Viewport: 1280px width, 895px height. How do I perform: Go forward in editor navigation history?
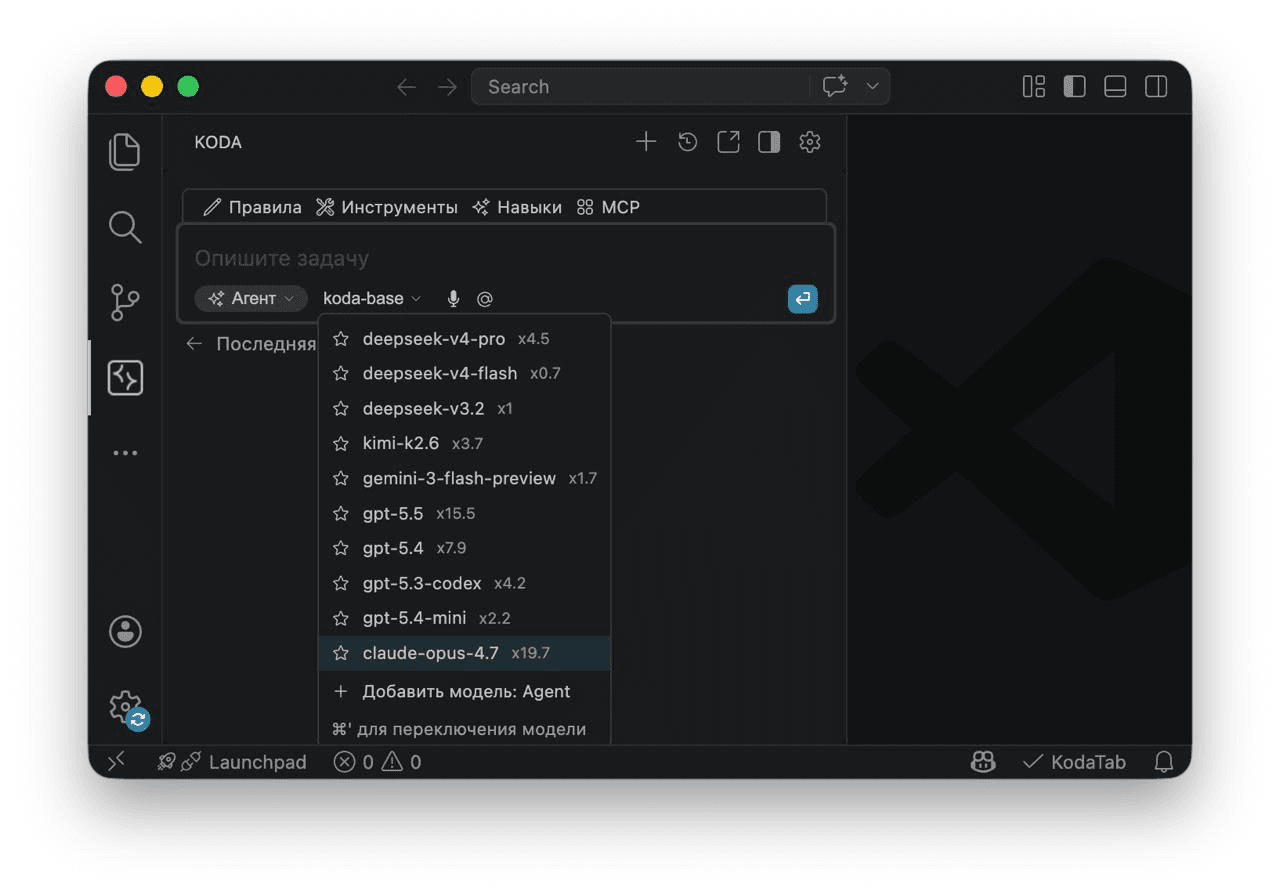coord(447,87)
